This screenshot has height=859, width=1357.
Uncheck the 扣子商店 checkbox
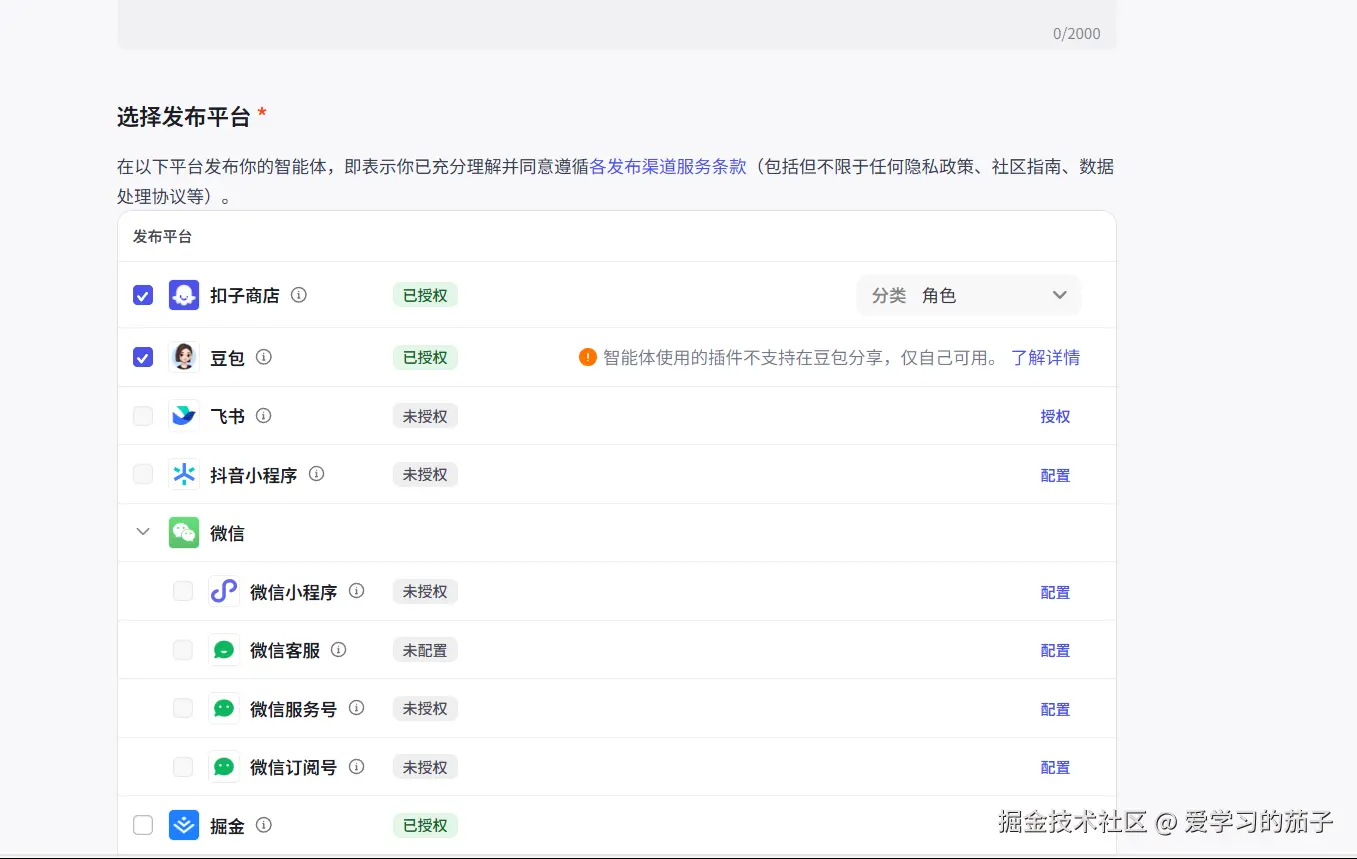[x=142, y=295]
